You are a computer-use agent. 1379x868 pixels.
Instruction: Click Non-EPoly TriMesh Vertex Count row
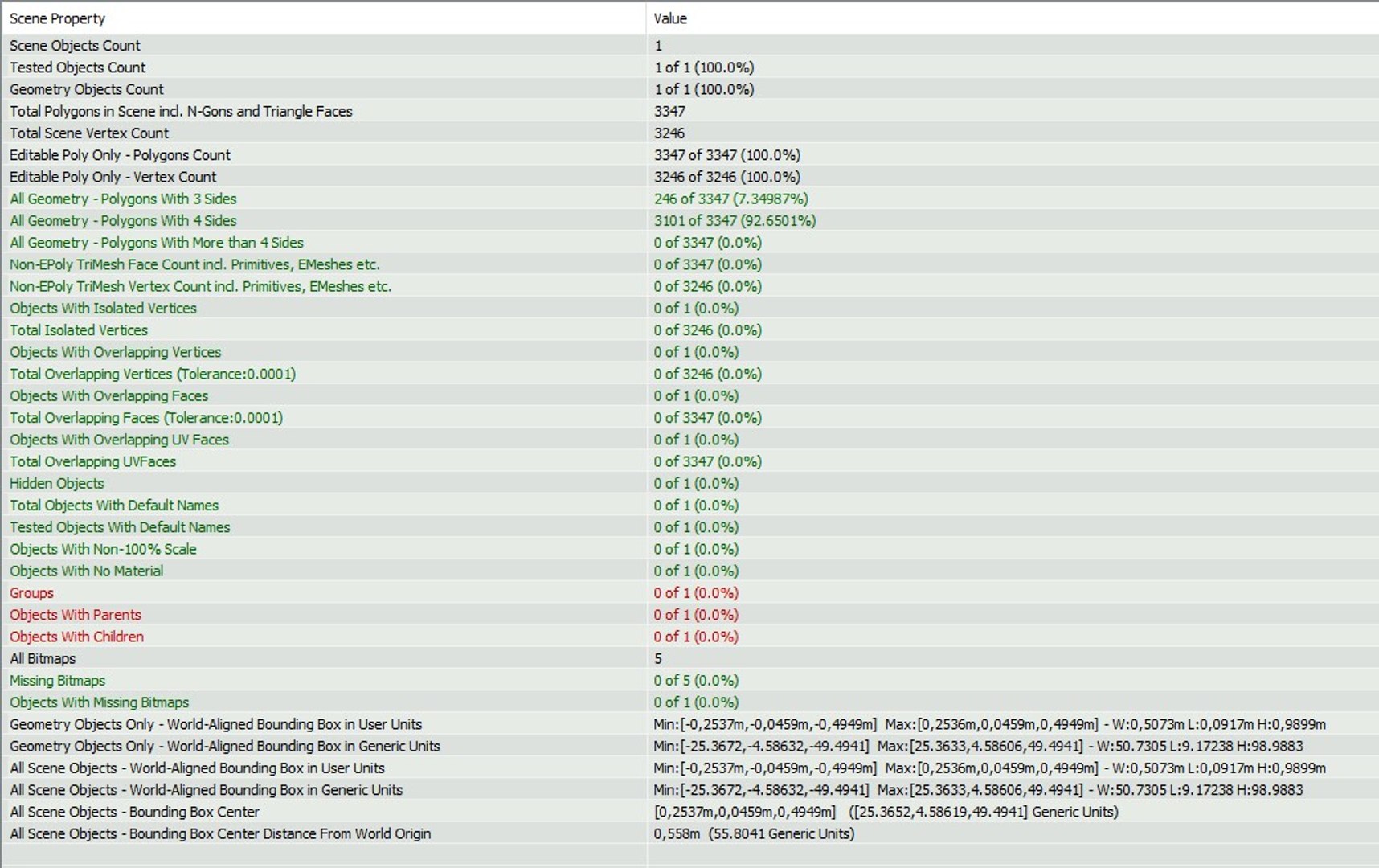pyautogui.click(x=690, y=286)
